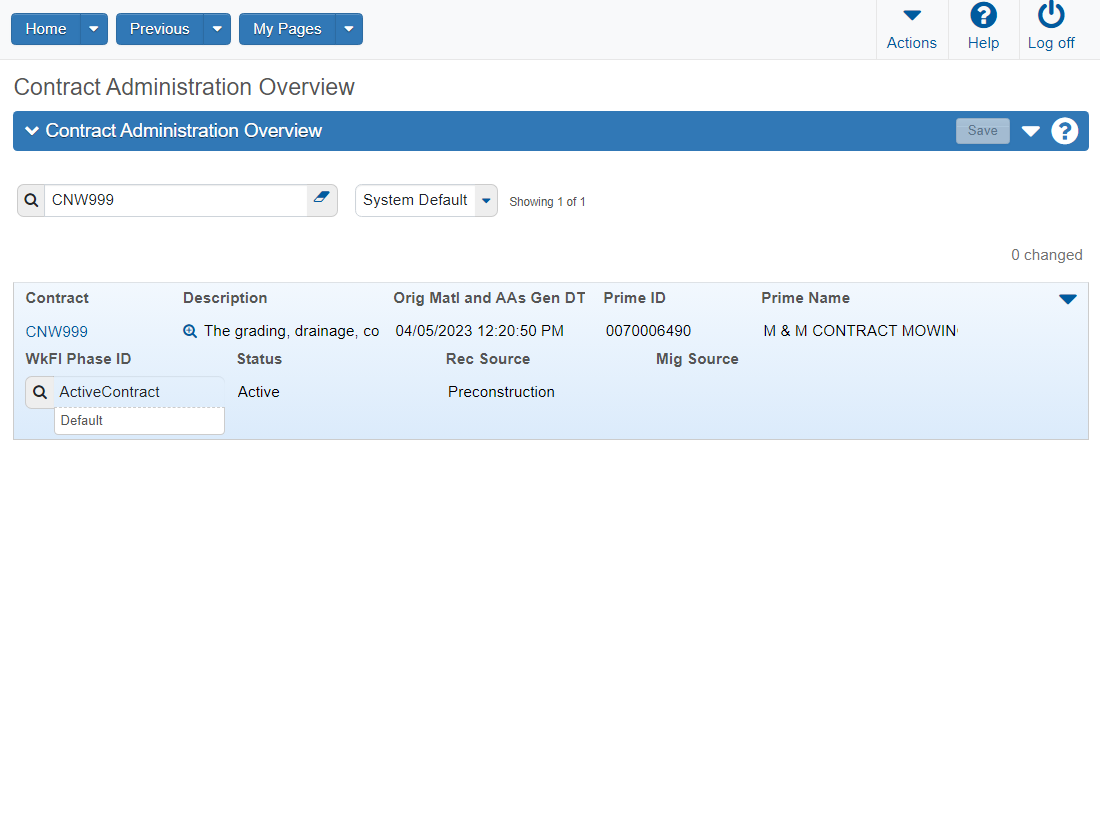Click the WkFl Phase ID lookup magnifier

(40, 392)
